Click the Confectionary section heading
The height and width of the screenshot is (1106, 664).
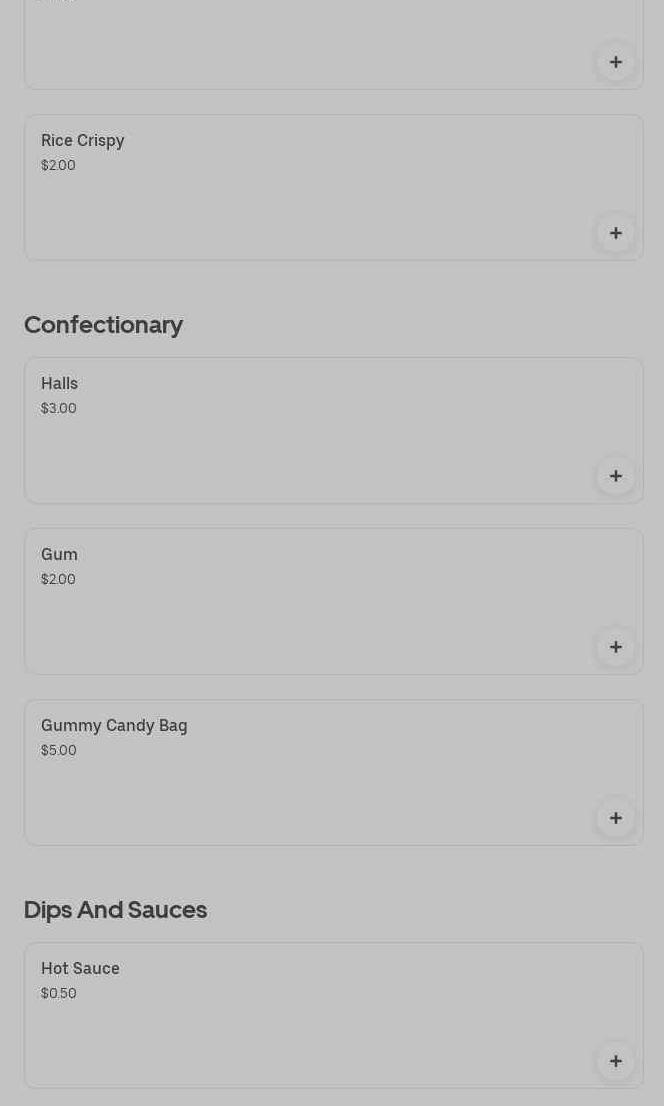pyautogui.click(x=103, y=324)
